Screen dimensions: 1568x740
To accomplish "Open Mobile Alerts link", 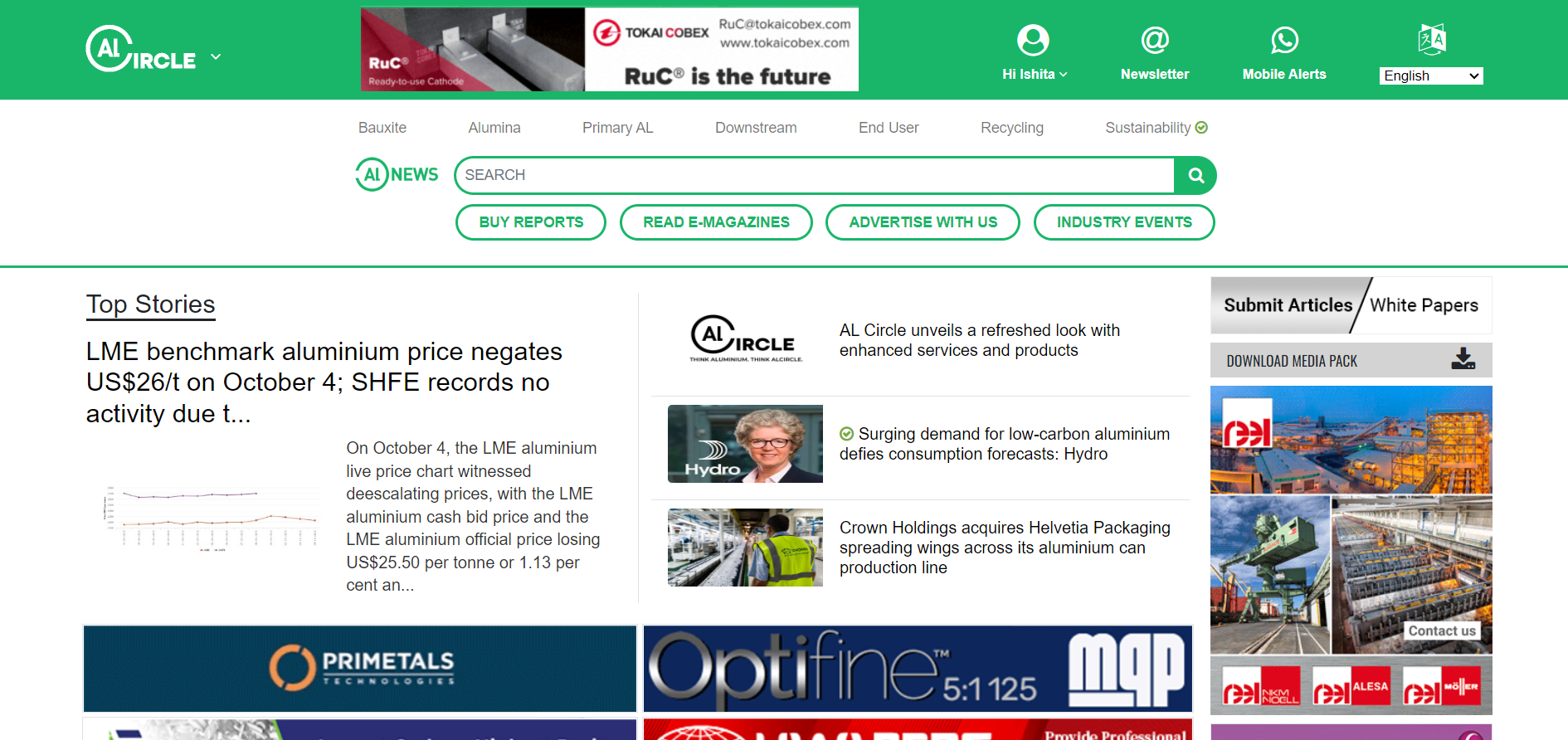I will pyautogui.click(x=1284, y=75).
